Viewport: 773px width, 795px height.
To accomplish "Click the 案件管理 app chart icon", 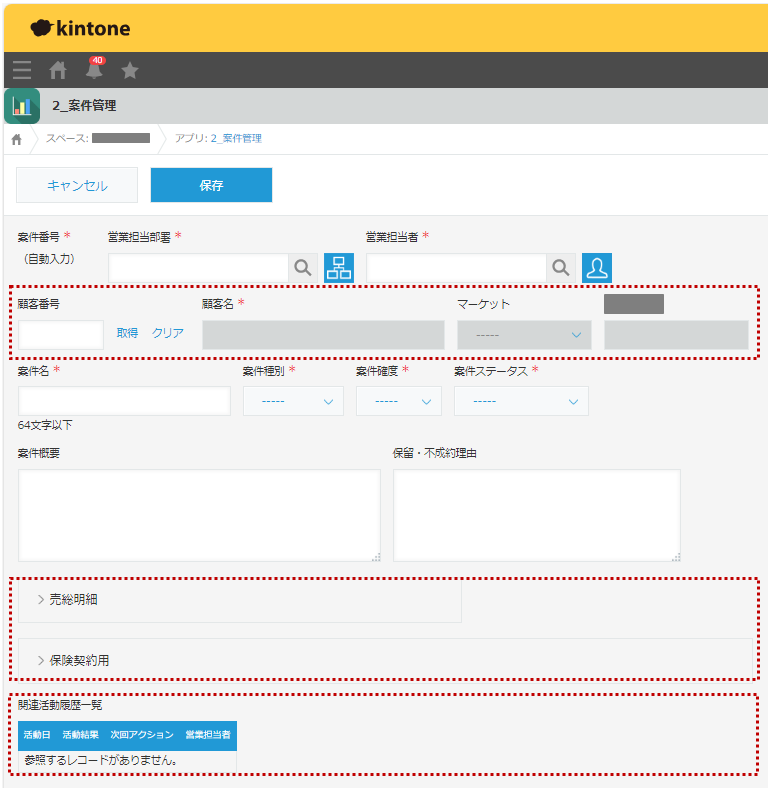I will (22, 106).
